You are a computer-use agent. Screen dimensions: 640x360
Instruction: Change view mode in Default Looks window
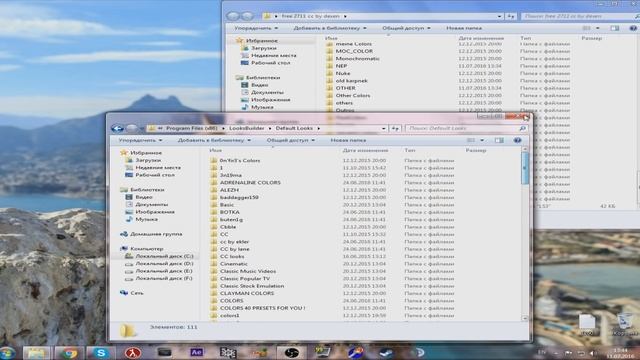pos(471,140)
